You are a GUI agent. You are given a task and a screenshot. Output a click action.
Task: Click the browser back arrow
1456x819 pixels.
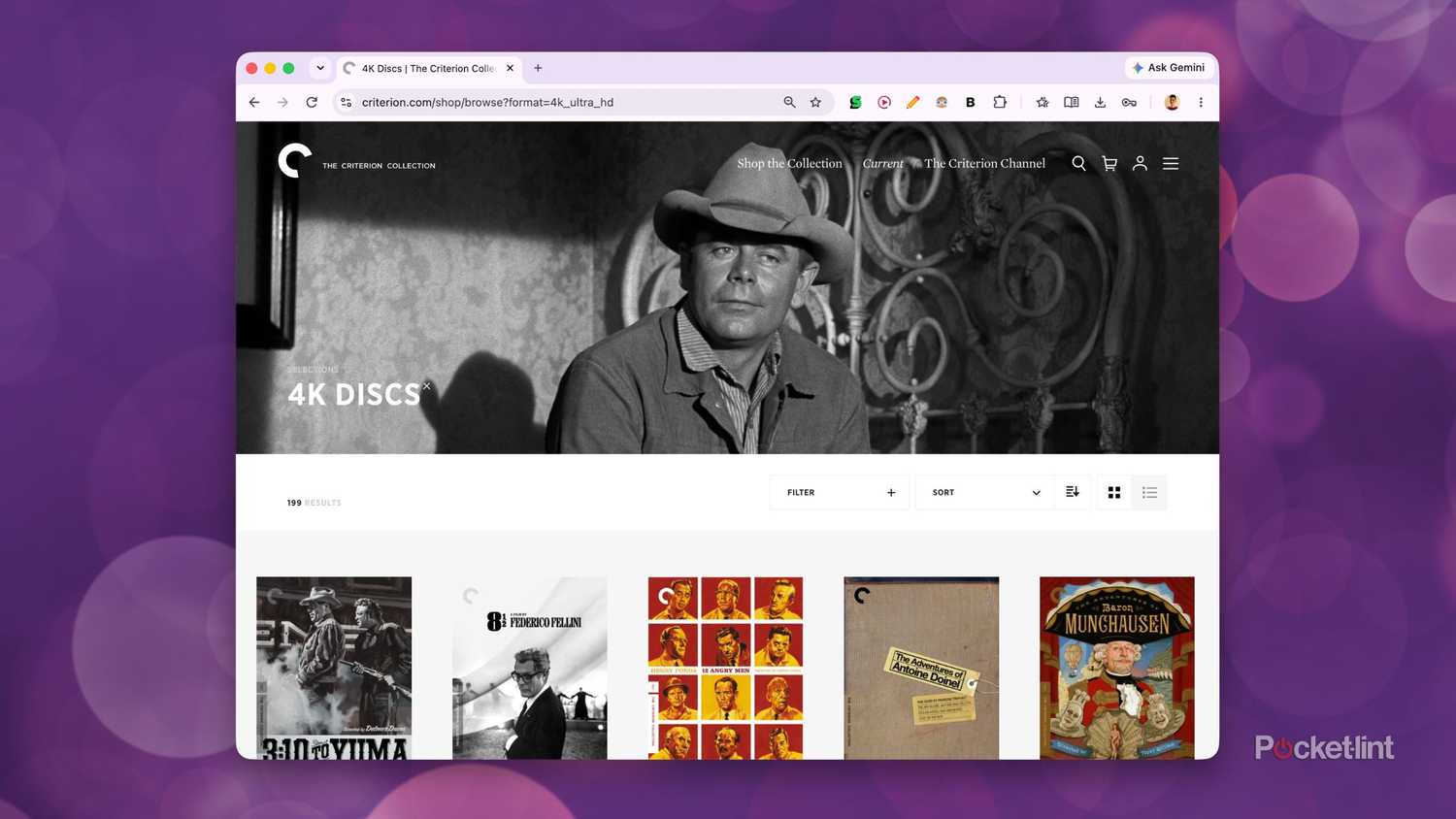254,102
